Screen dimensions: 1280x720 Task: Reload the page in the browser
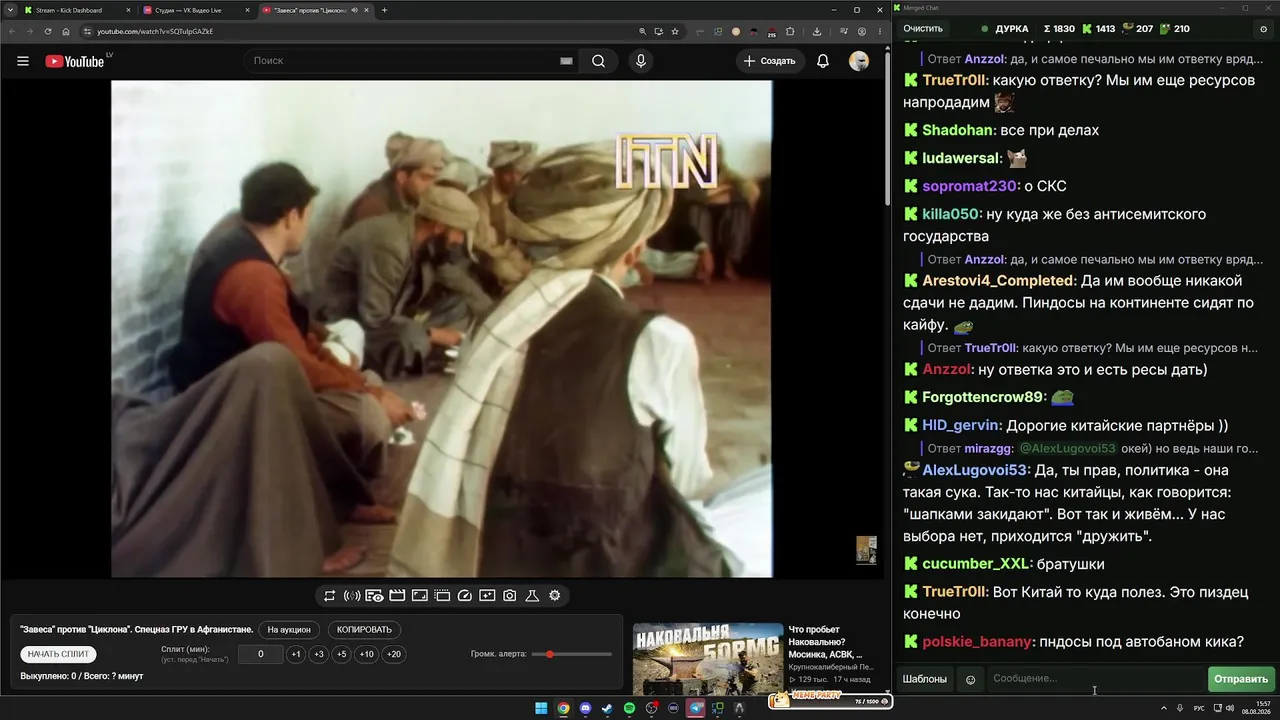[x=47, y=31]
